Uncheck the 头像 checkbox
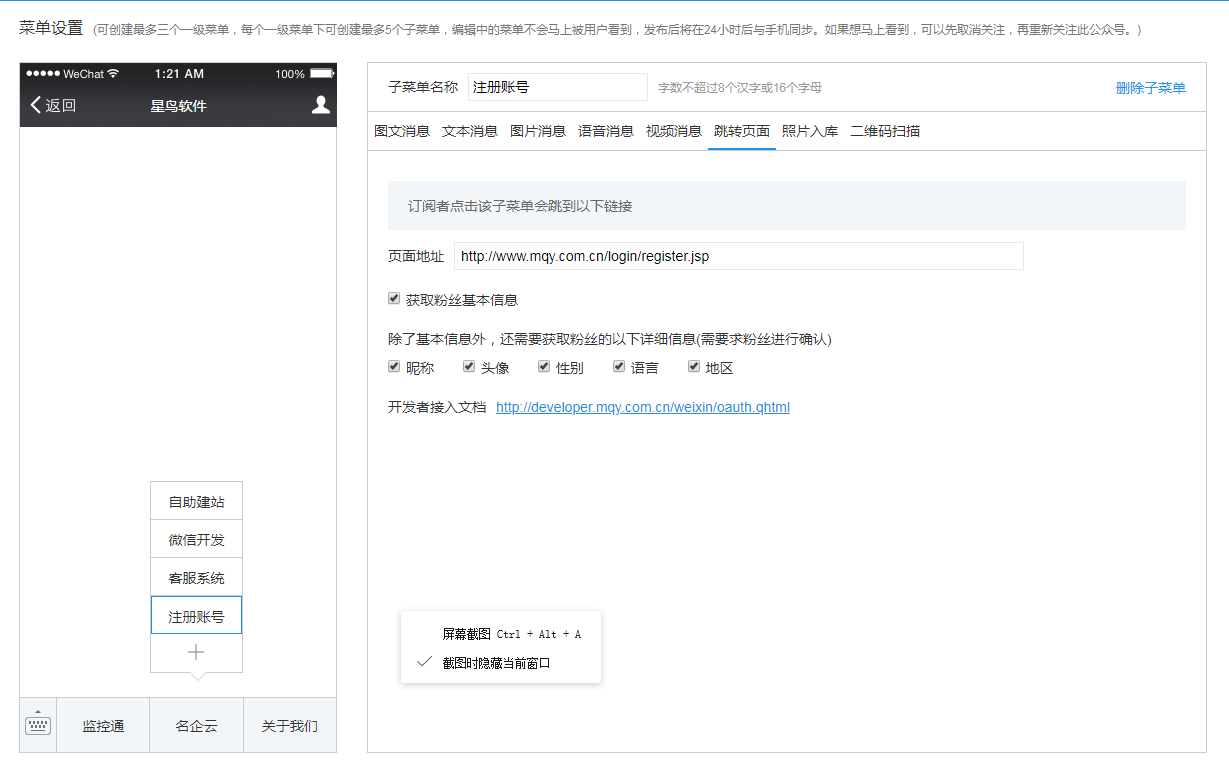1229x760 pixels. [469, 367]
